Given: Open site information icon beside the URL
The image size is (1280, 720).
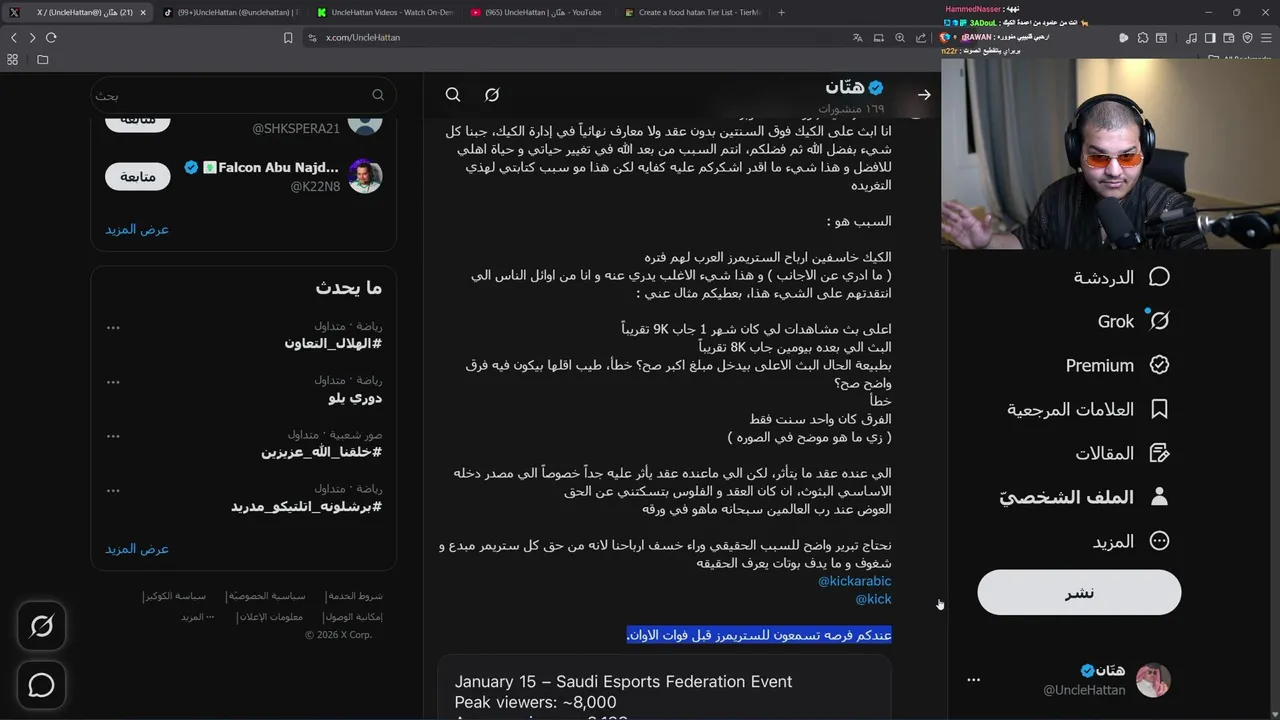Looking at the screenshot, I should pos(312,38).
